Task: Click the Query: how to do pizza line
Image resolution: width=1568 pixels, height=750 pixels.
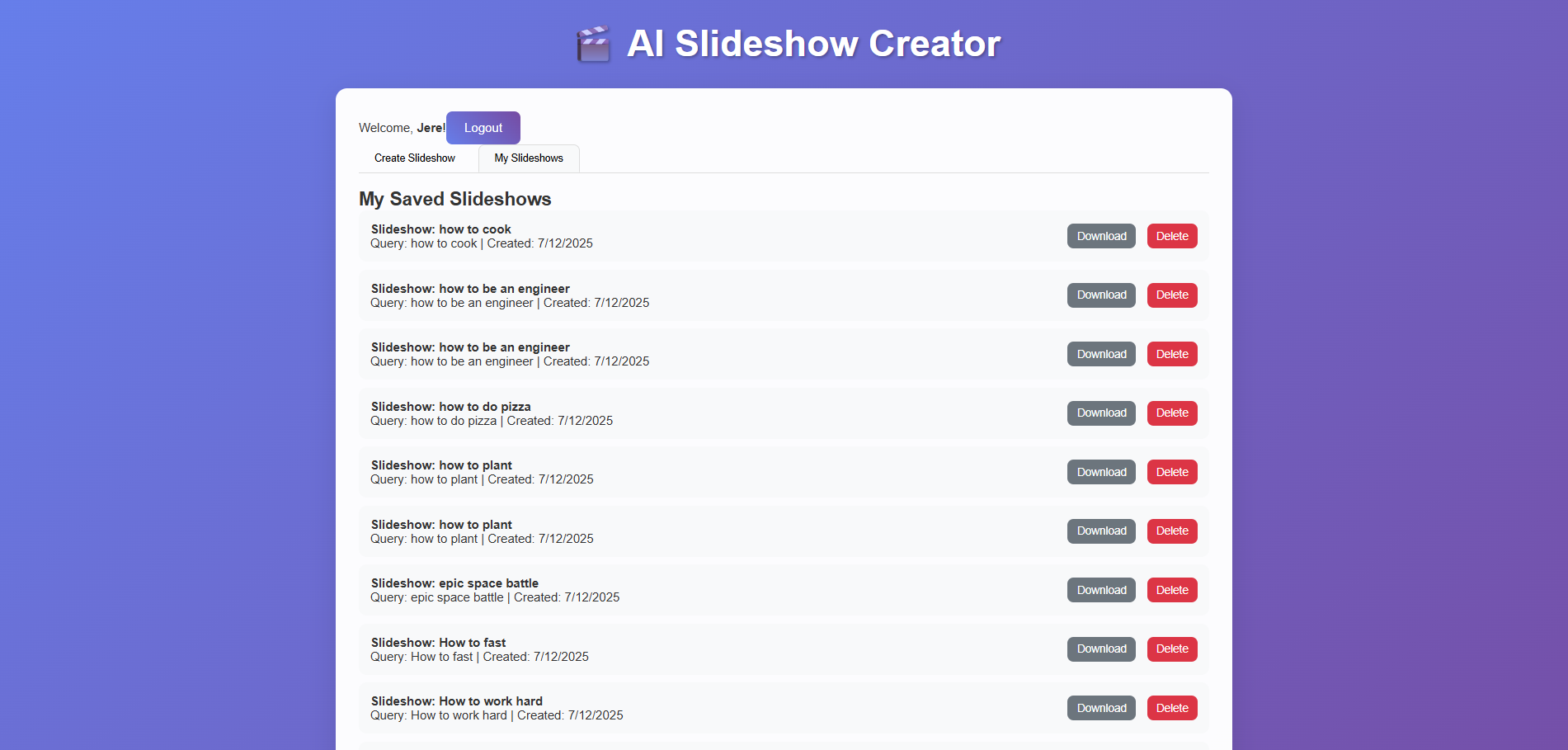Action: point(492,421)
